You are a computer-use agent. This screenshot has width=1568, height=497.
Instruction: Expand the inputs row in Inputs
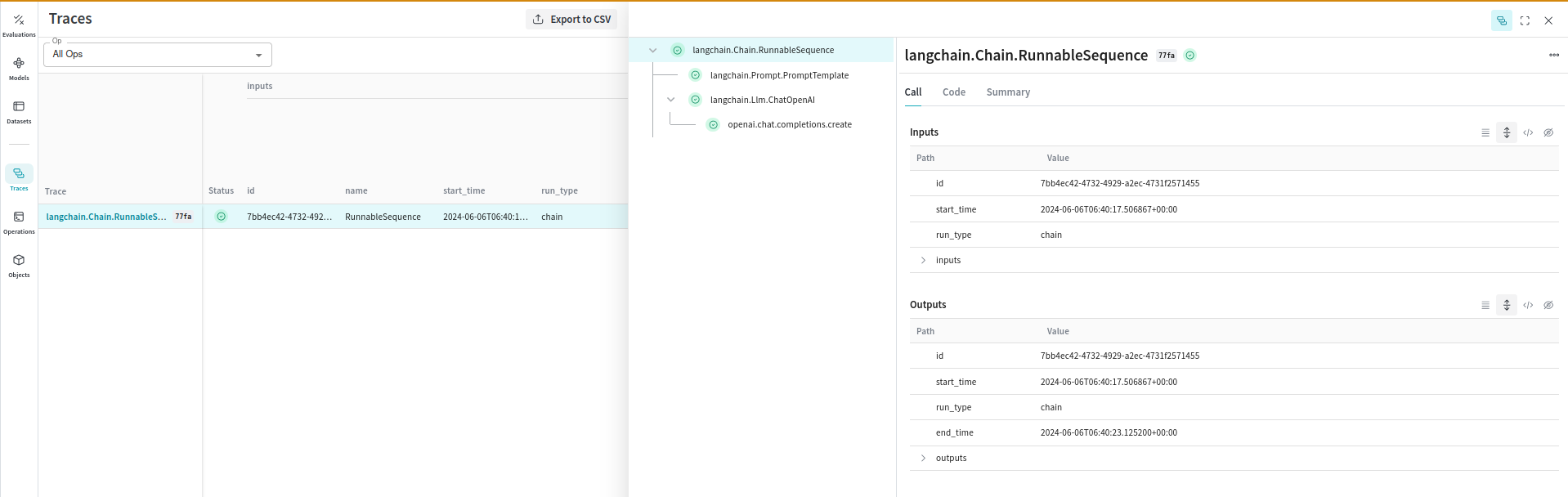tap(923, 261)
